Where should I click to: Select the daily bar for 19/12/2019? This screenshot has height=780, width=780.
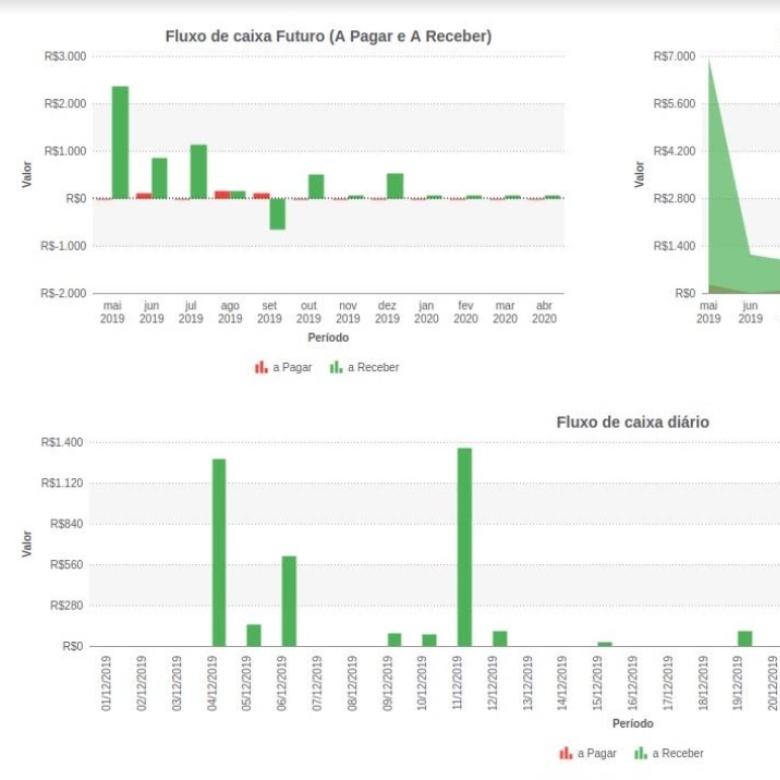tap(745, 639)
